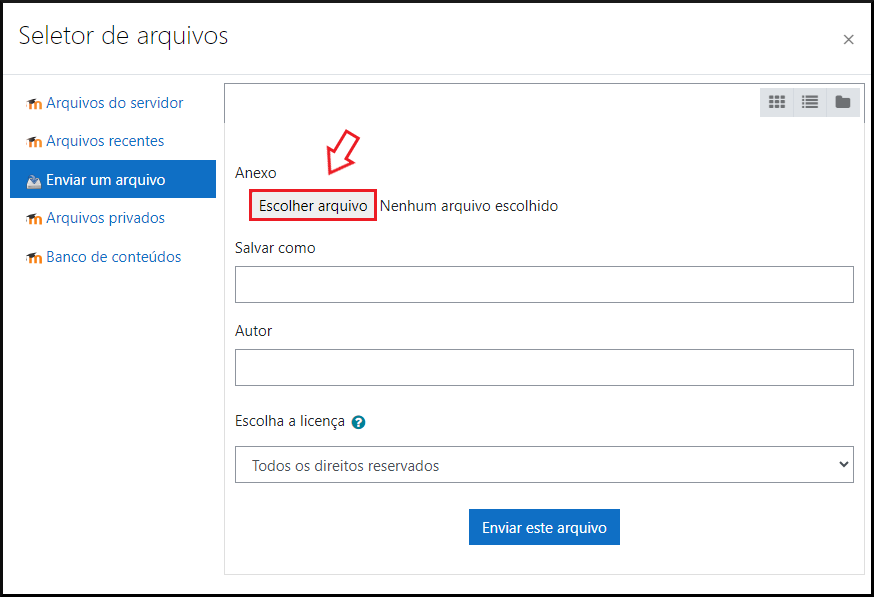Click the upload icon beside Enviar um arquivo
The height and width of the screenshot is (597, 874).
click(x=34, y=181)
